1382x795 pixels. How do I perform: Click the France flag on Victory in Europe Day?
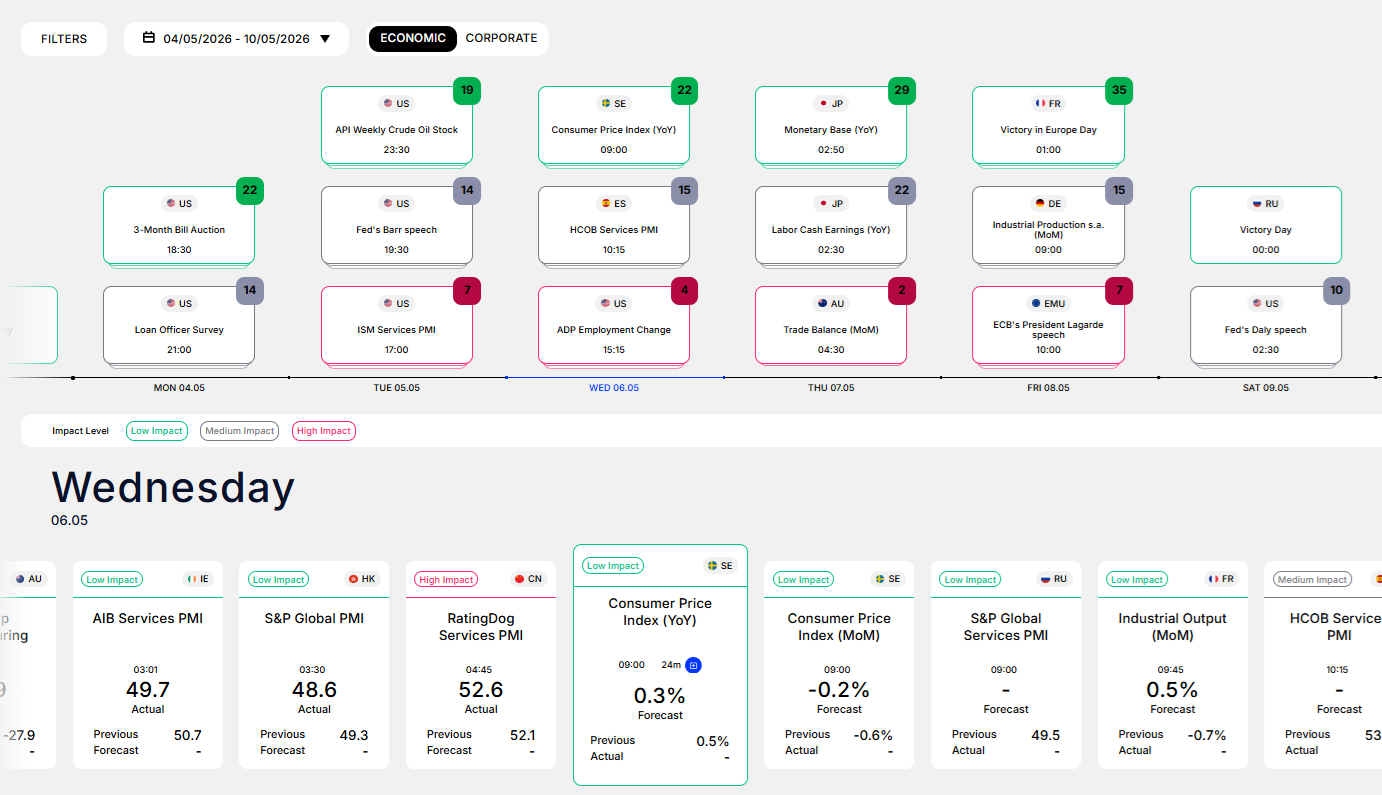point(1040,103)
